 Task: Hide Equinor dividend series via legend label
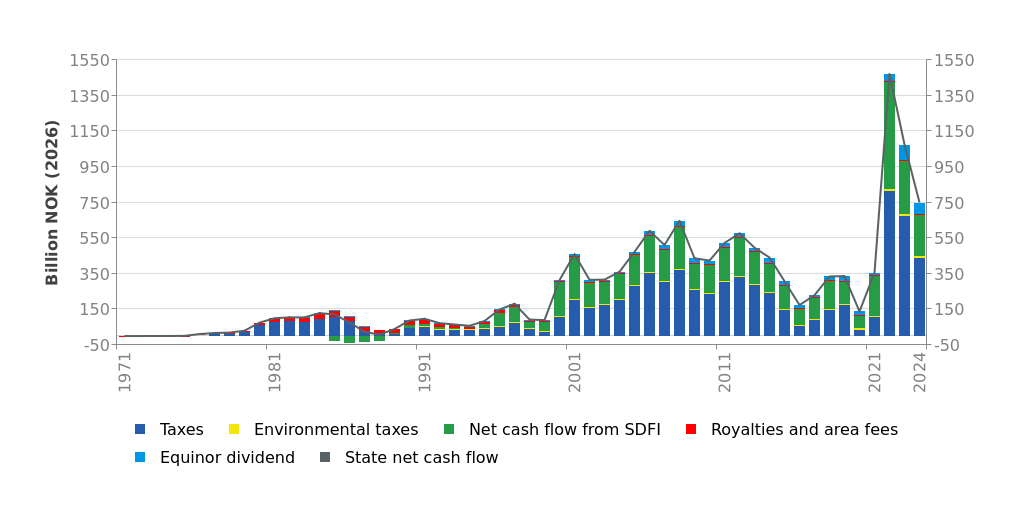click(x=227, y=458)
